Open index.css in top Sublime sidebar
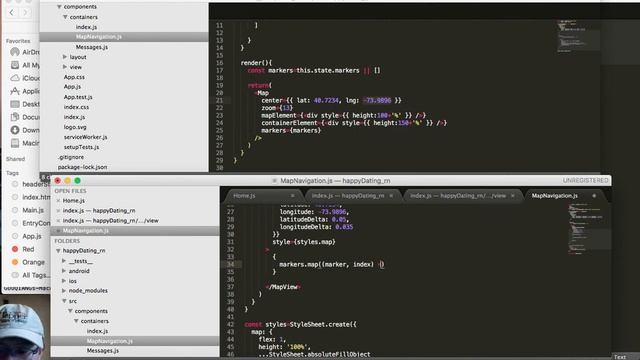Viewport: 640px width, 360px height. pos(76,107)
